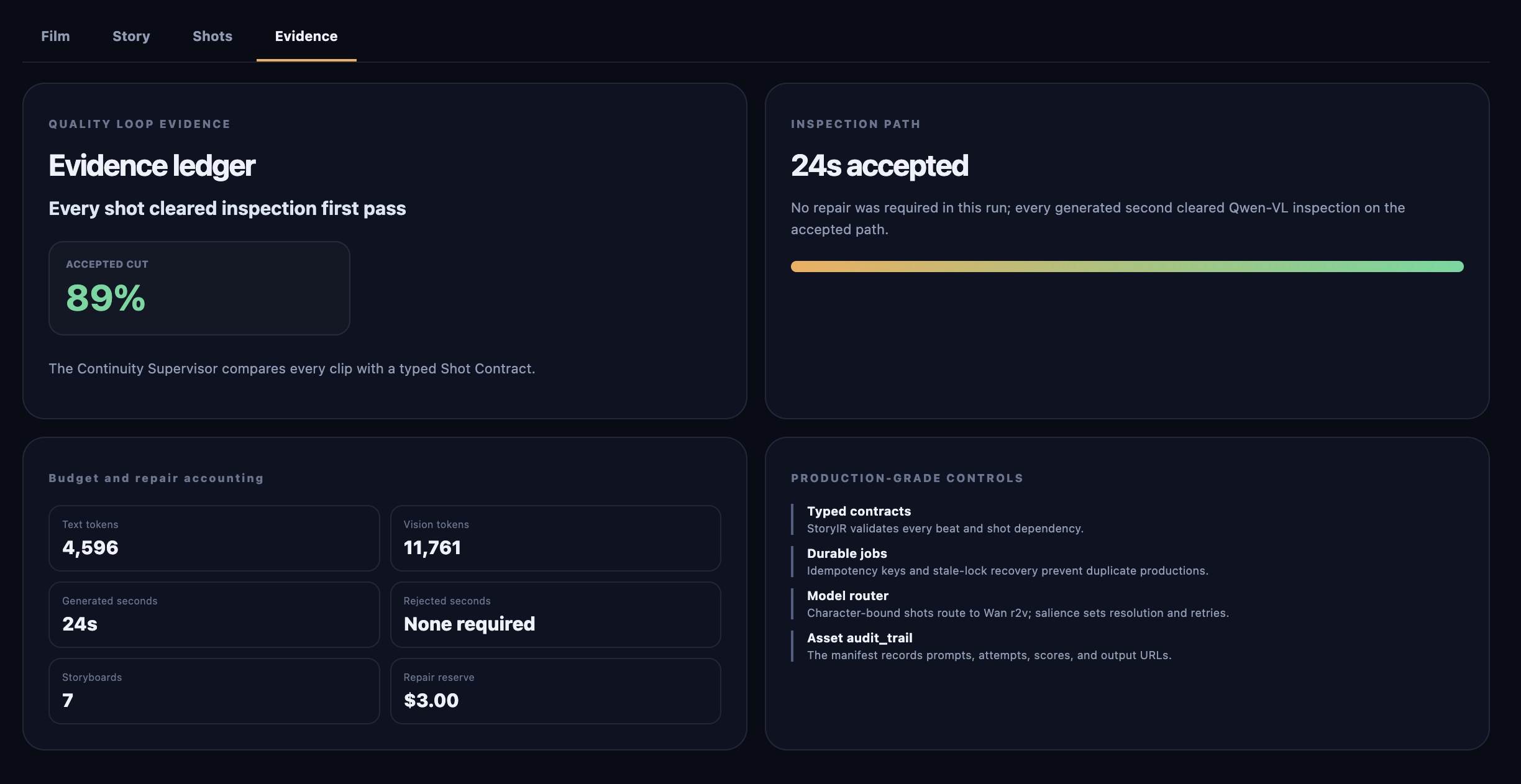Click the Evidence tab
The image size is (1521, 784).
[x=306, y=36]
